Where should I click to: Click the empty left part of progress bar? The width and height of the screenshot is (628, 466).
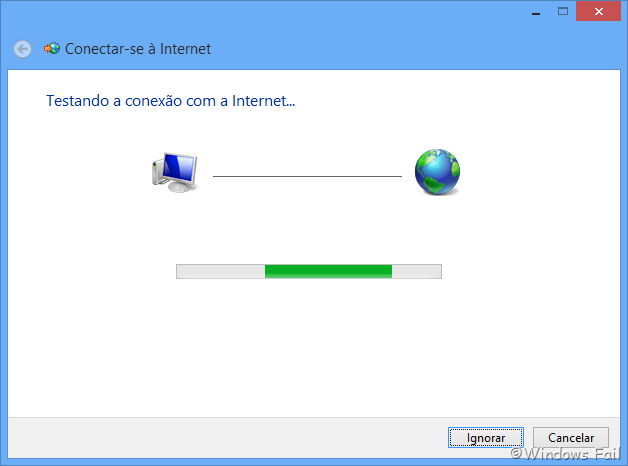[221, 271]
